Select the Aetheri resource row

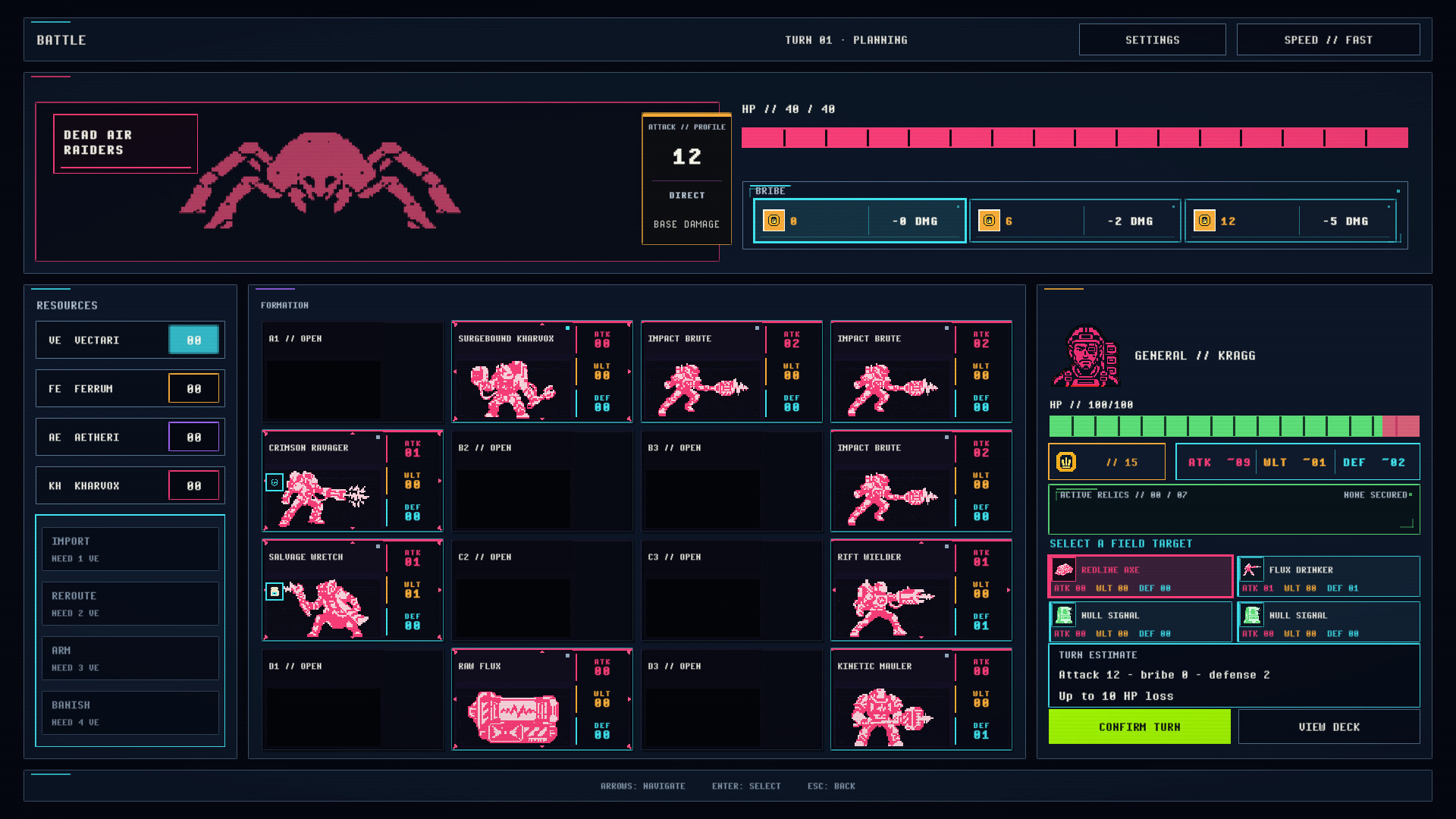coord(130,437)
